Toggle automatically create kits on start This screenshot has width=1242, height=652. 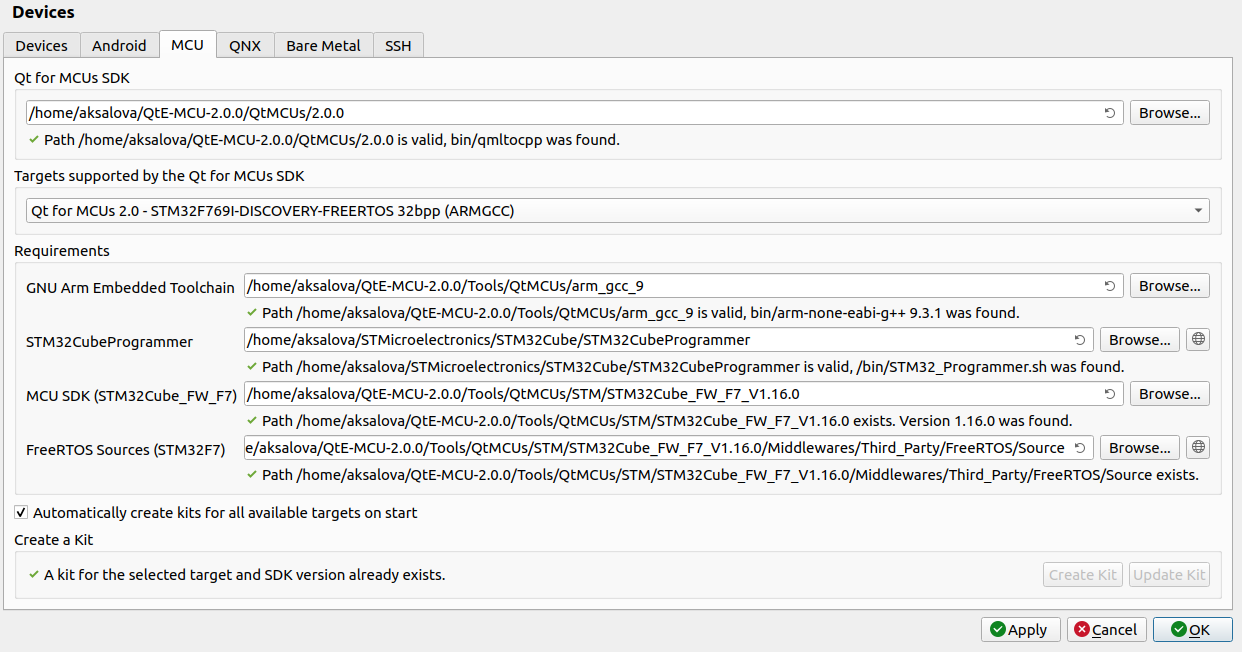click(x=21, y=513)
